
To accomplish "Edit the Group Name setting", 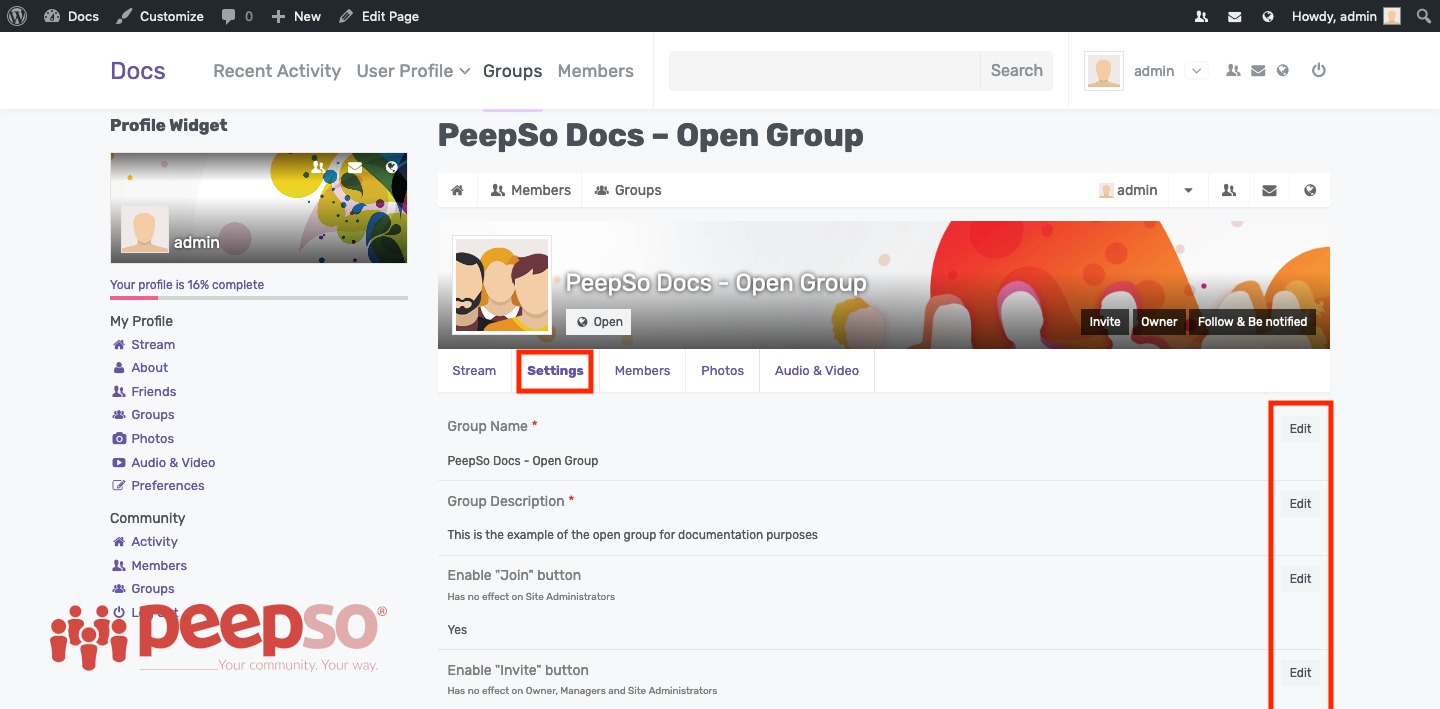I will tap(1300, 429).
